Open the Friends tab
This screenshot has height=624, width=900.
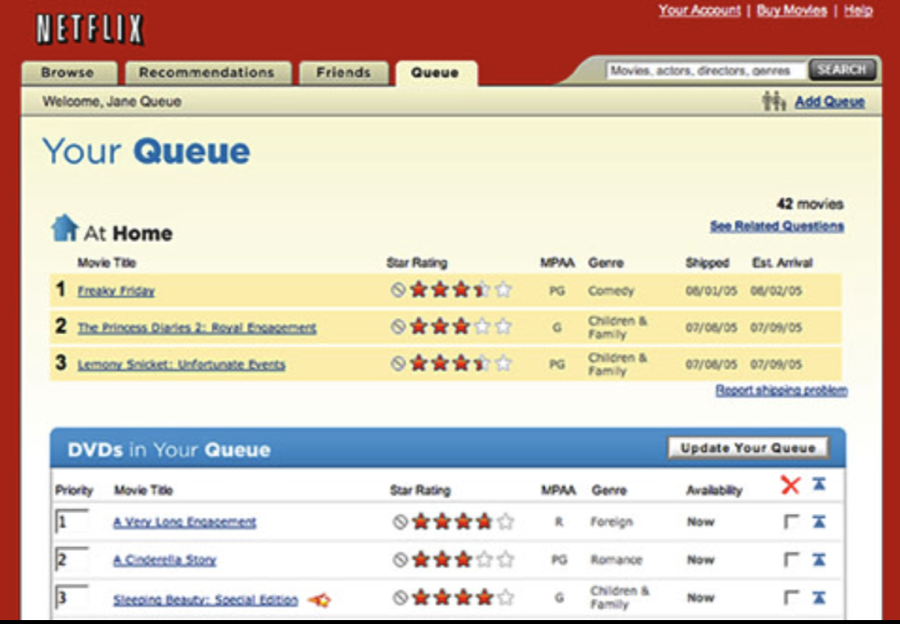click(343, 73)
